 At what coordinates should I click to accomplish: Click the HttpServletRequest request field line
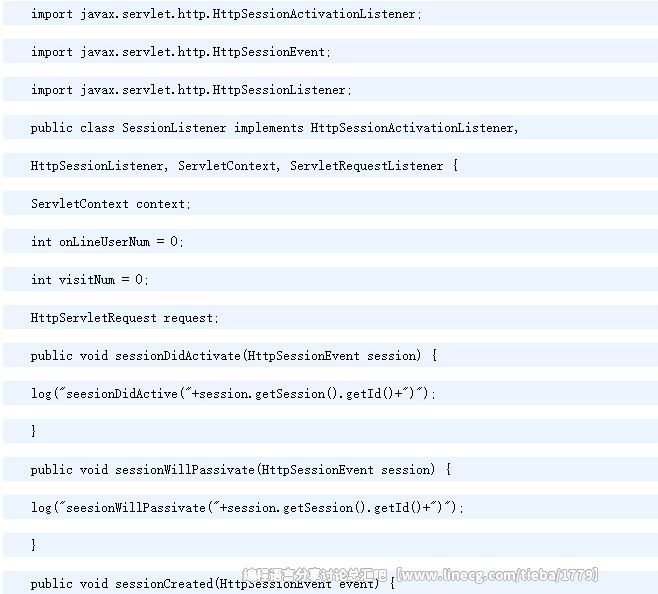pyautogui.click(x=124, y=318)
